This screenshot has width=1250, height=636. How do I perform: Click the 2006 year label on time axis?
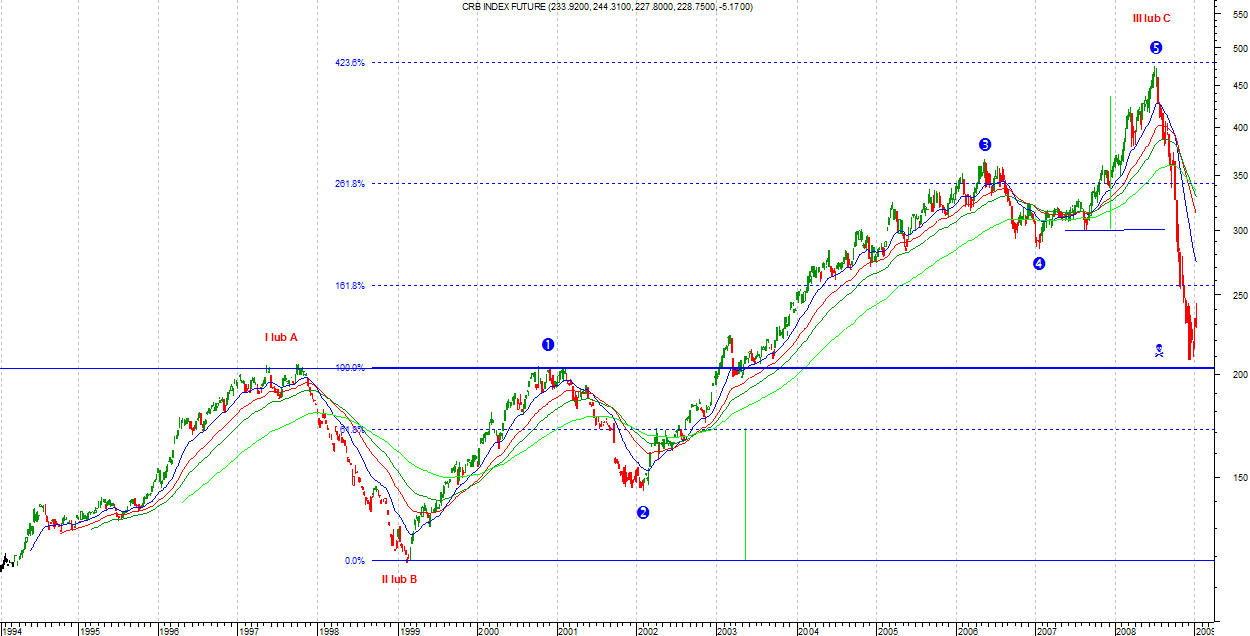(967, 631)
